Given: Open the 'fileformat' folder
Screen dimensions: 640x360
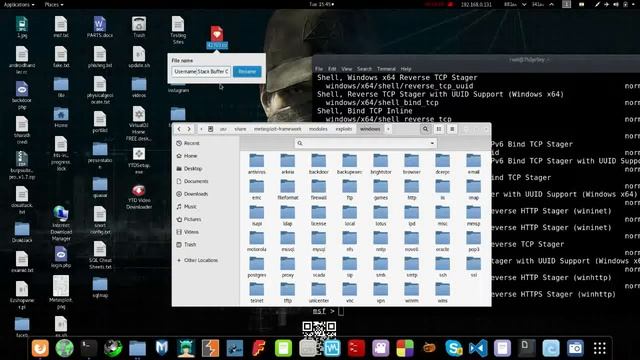Looking at the screenshot, I should point(288,190).
